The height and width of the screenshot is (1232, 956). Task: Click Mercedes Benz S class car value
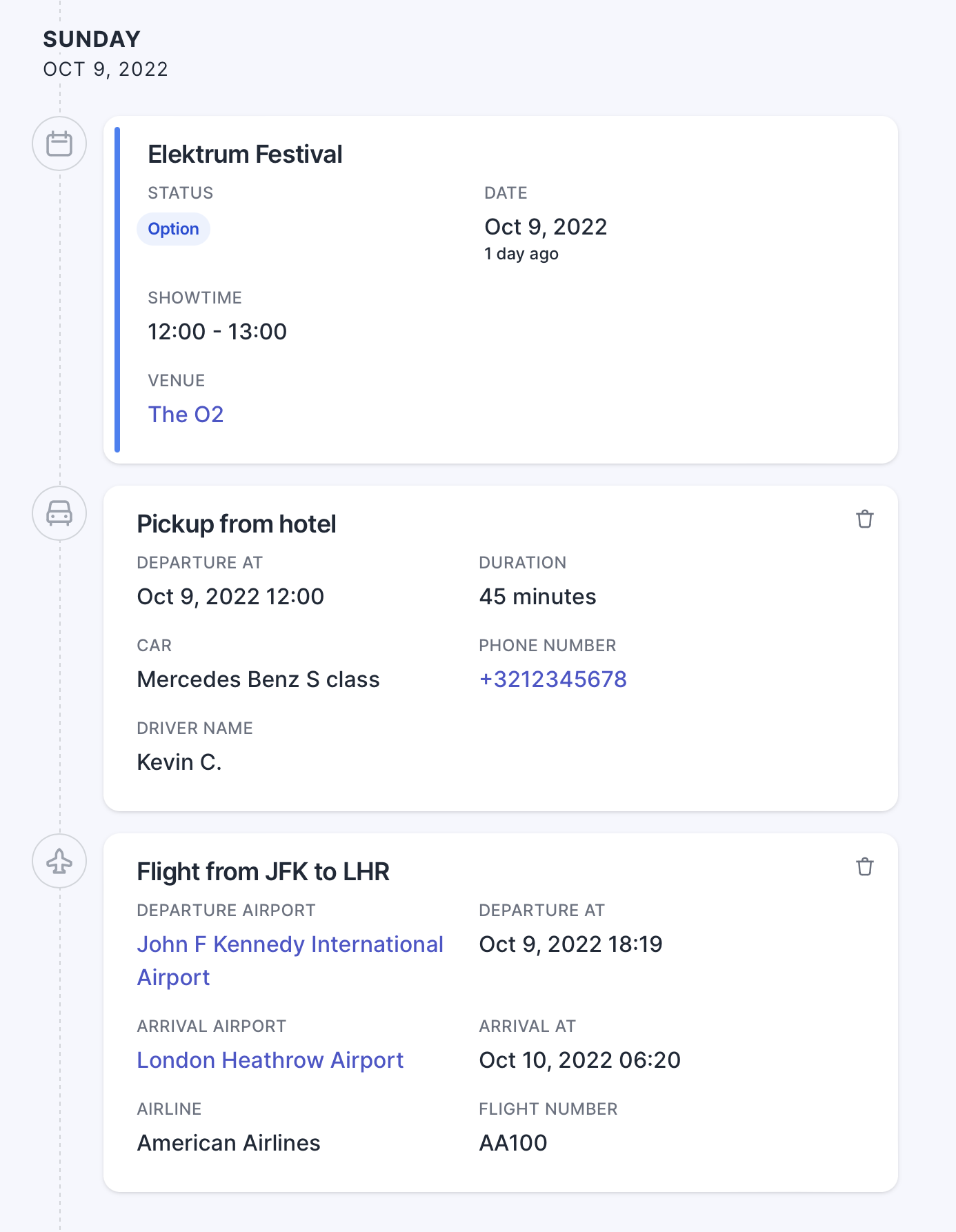tap(258, 679)
